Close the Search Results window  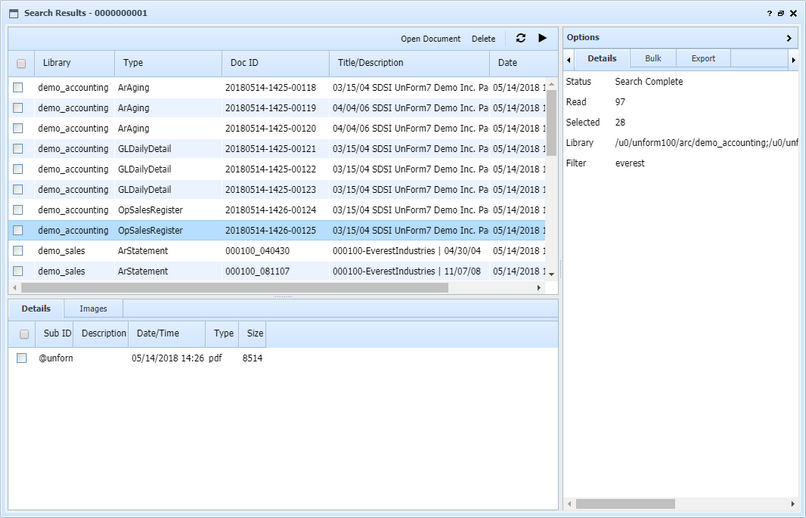[x=793, y=13]
